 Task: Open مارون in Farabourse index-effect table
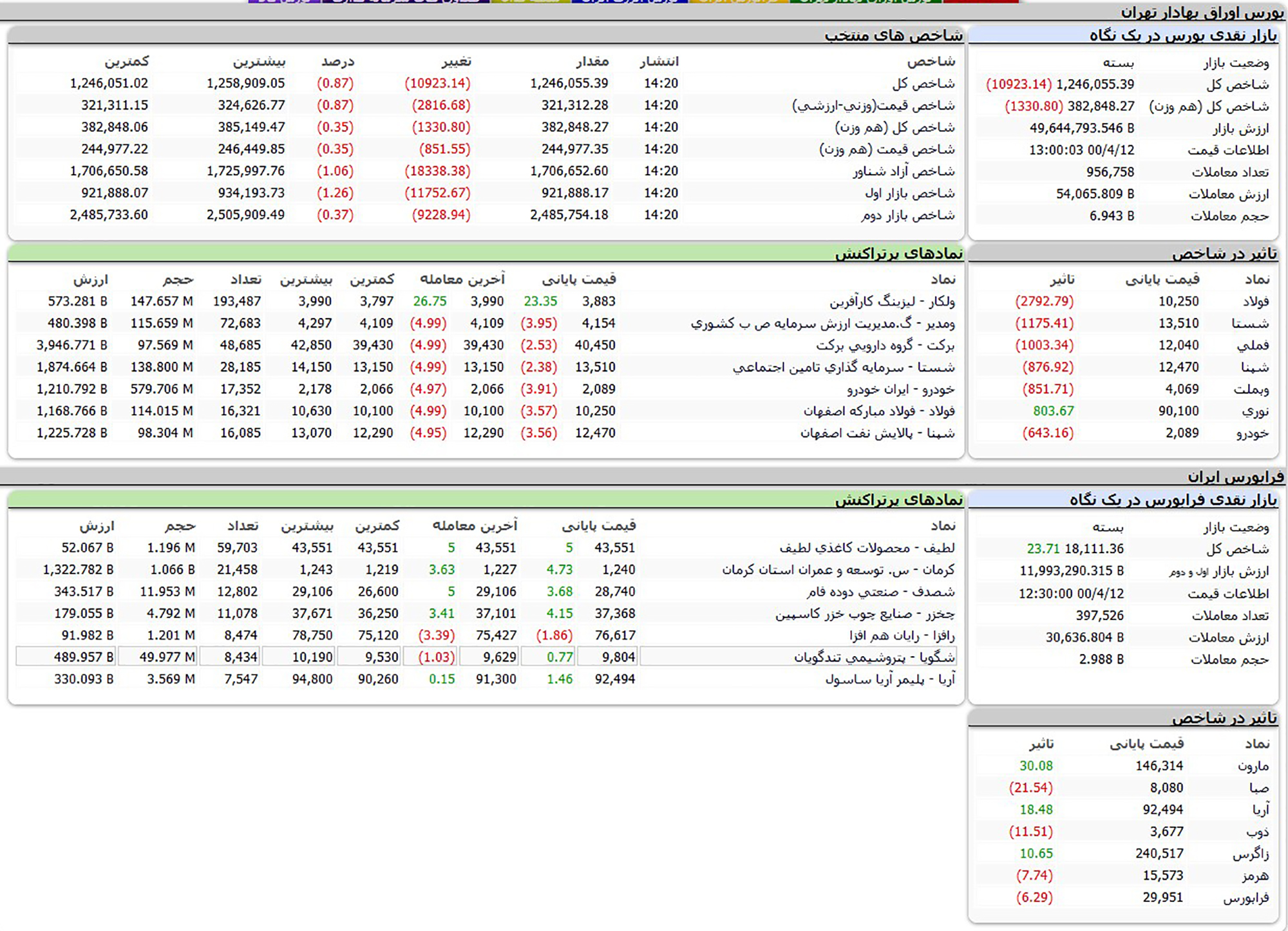pyautogui.click(x=1253, y=766)
